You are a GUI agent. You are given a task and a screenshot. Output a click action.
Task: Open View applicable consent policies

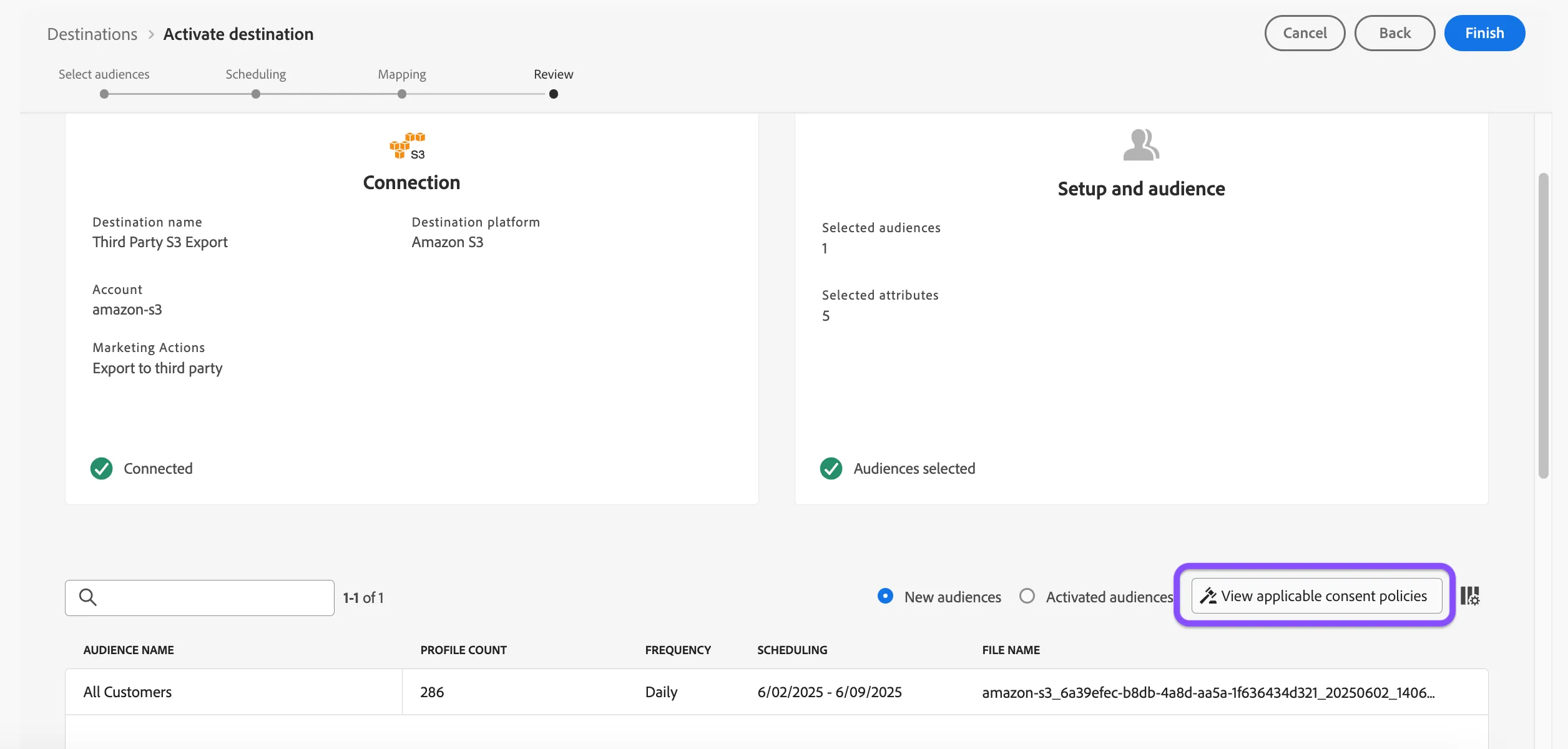tap(1316, 596)
